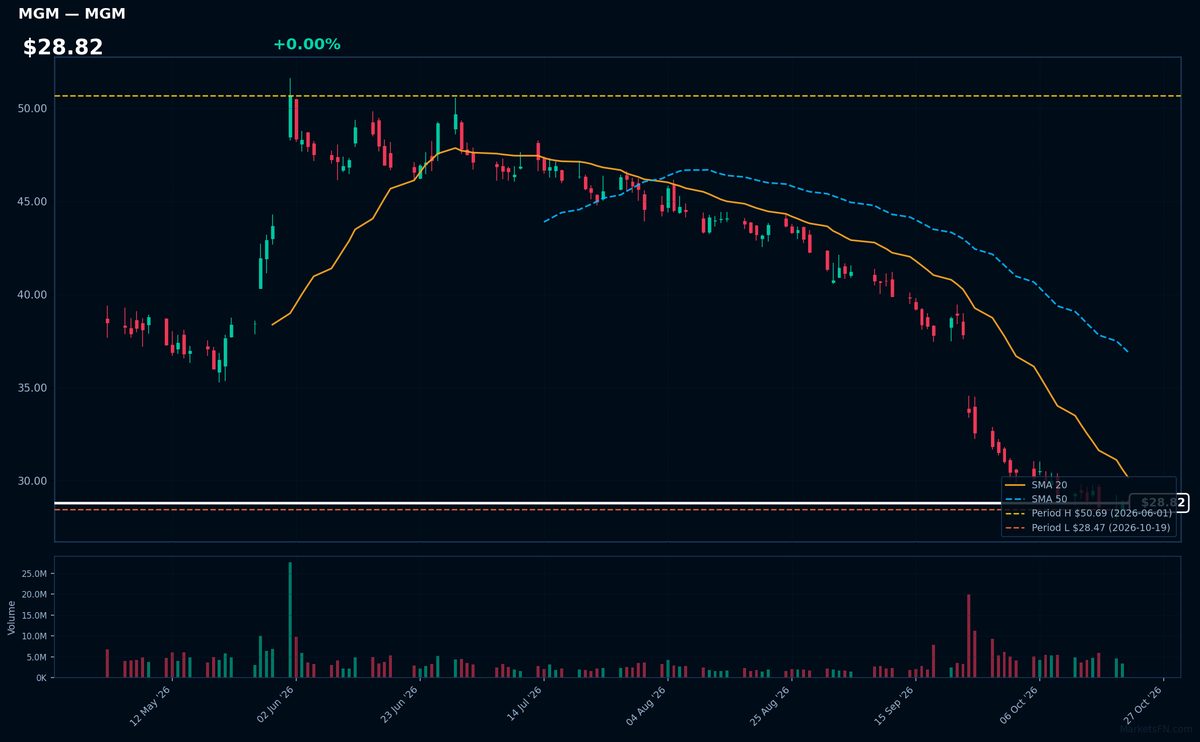Click the vertical Volume axis title
The height and width of the screenshot is (742, 1200).
11,617
